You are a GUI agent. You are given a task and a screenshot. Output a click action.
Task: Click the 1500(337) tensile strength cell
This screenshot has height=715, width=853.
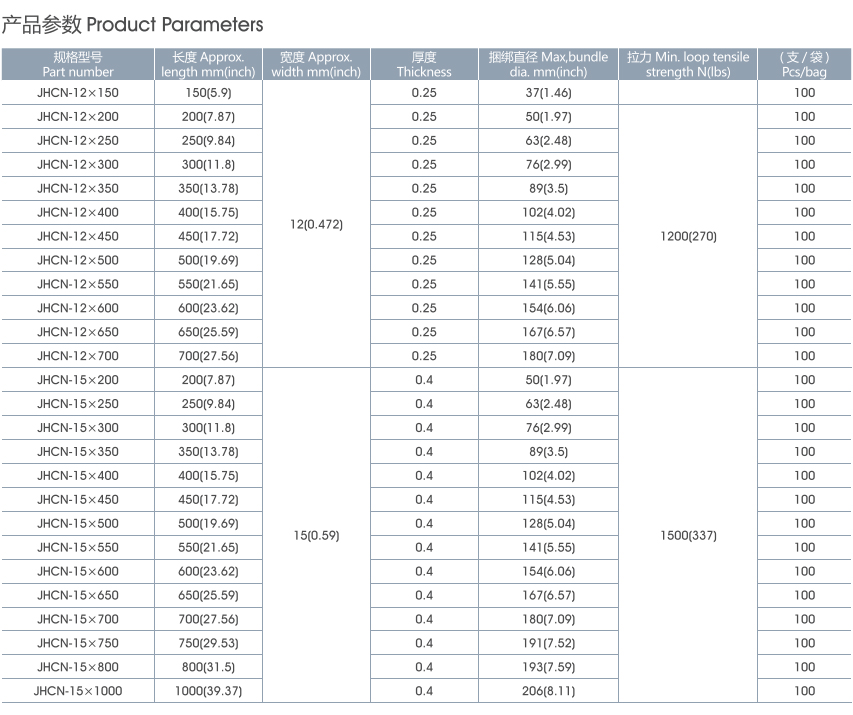coord(688,535)
